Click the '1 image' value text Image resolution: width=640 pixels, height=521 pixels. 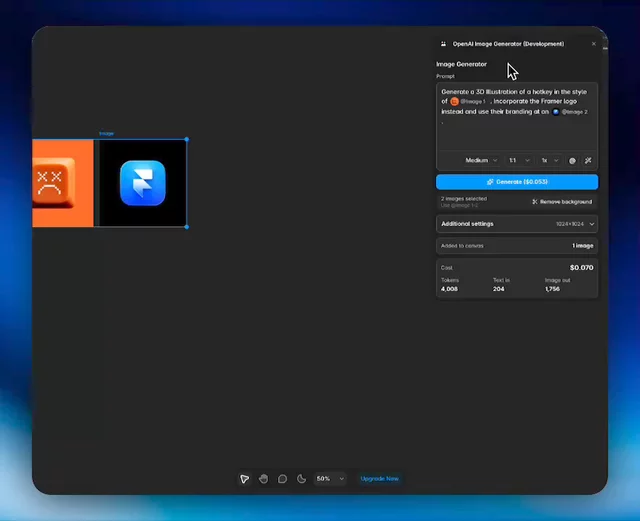point(582,246)
